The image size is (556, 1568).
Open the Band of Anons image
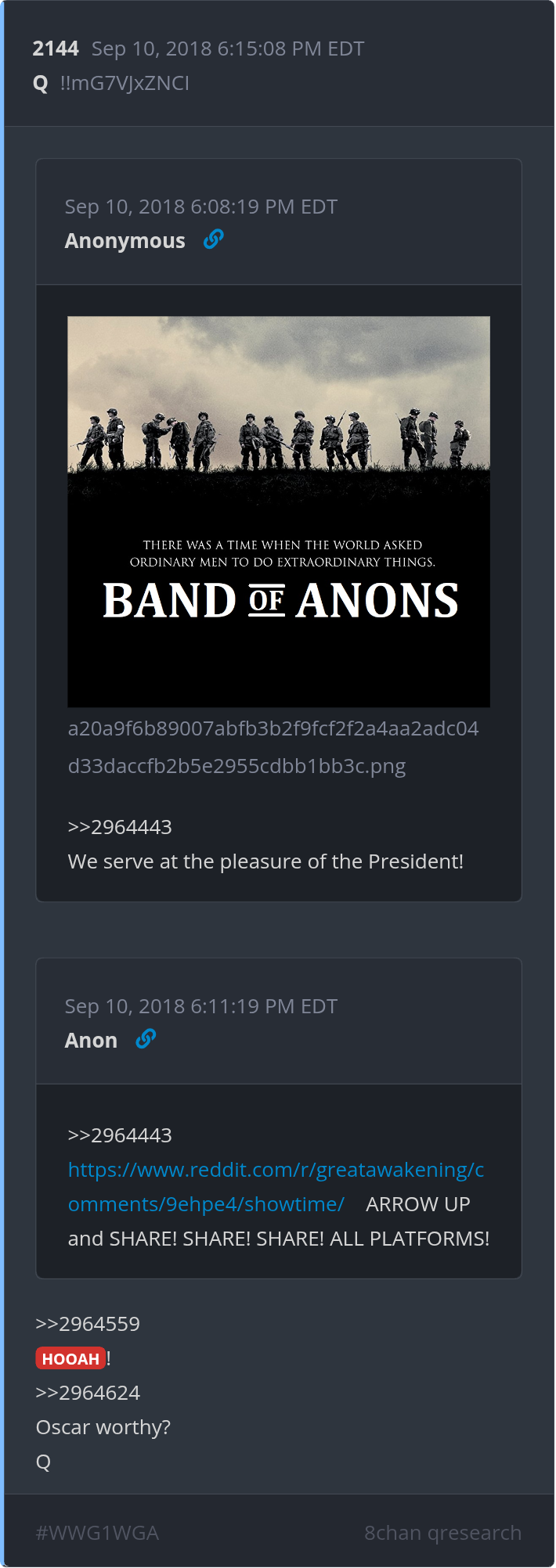click(x=279, y=512)
